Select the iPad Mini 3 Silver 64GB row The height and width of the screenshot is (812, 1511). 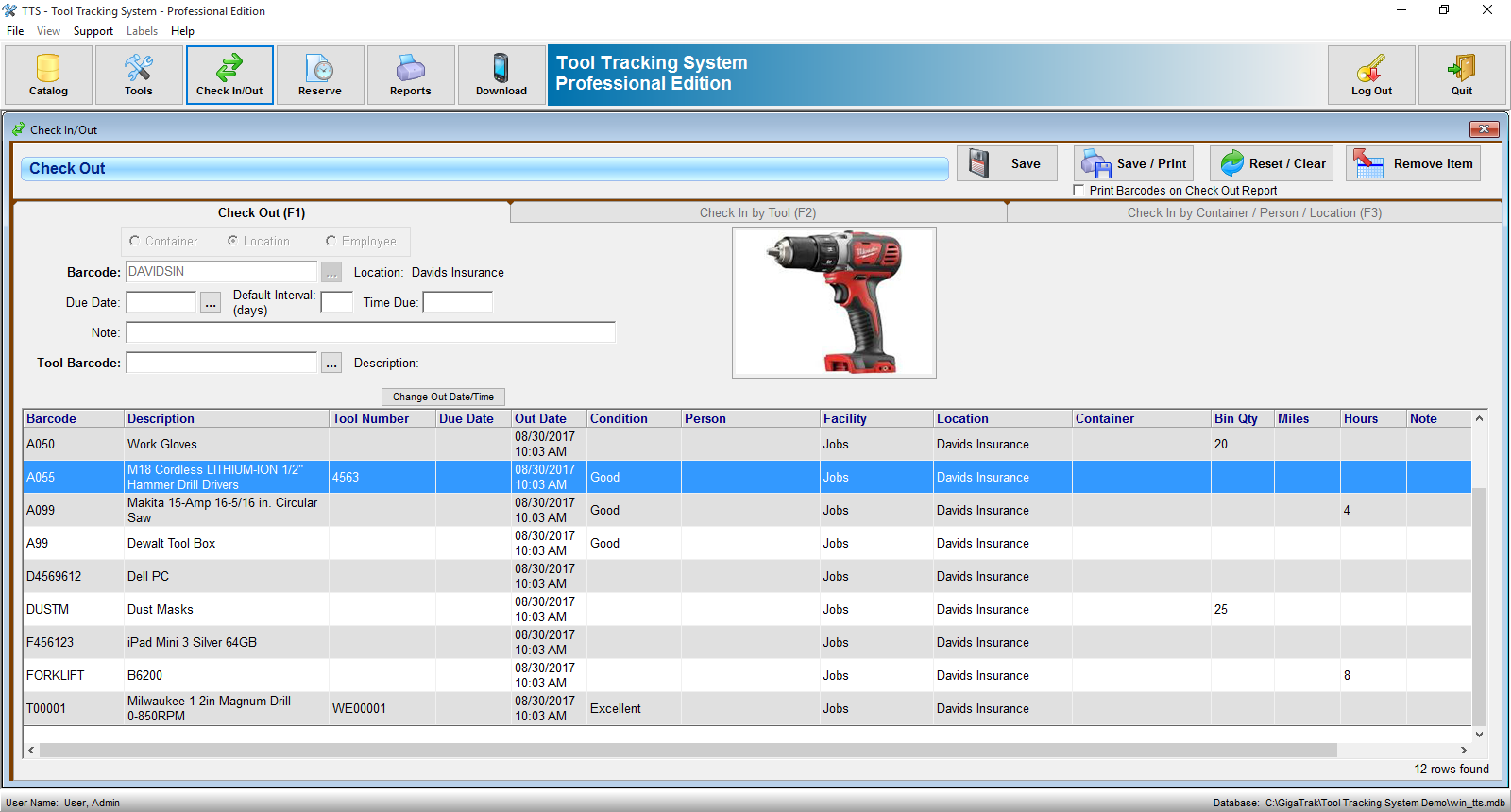[747, 642]
